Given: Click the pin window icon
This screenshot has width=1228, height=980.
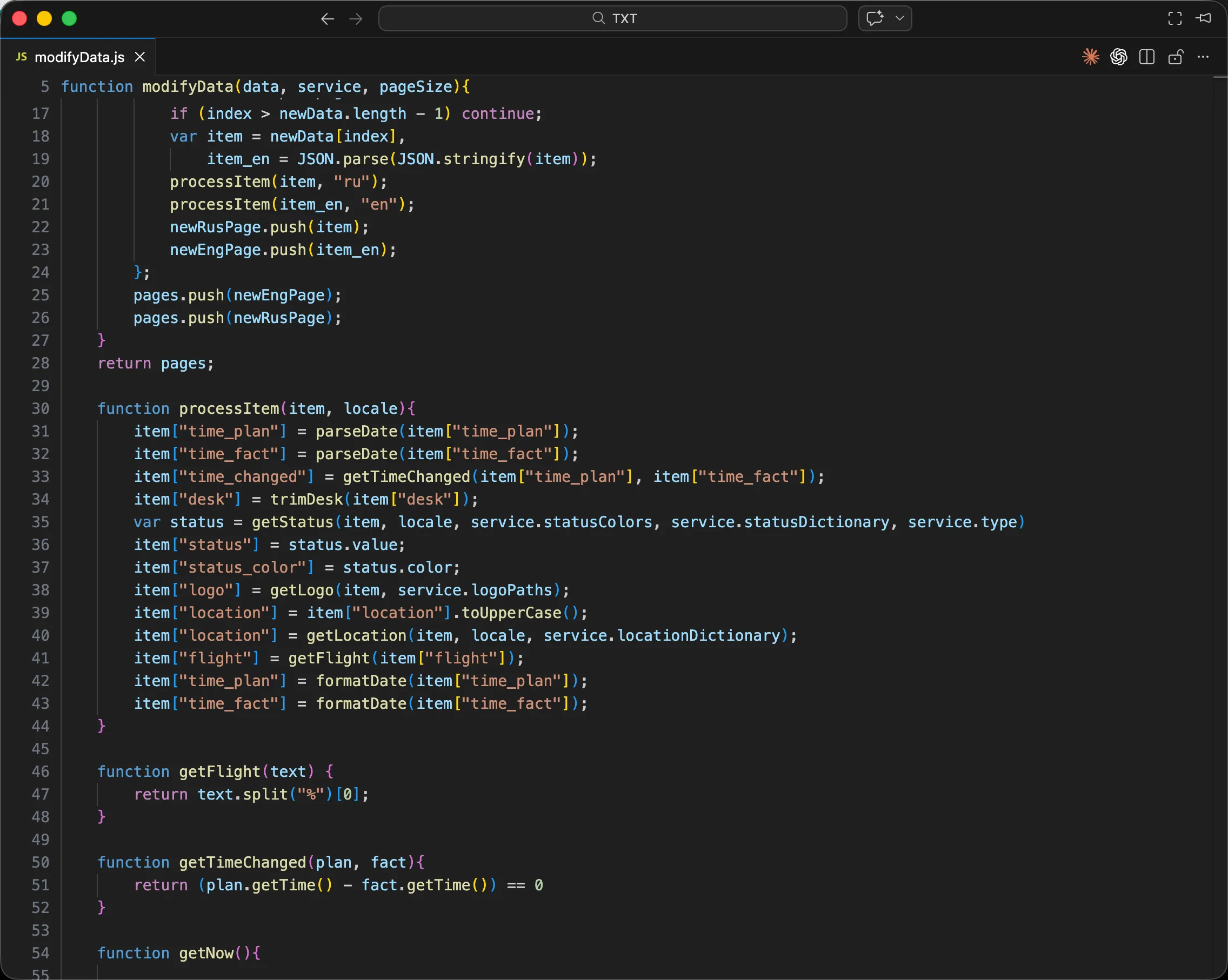Looking at the screenshot, I should (1203, 19).
